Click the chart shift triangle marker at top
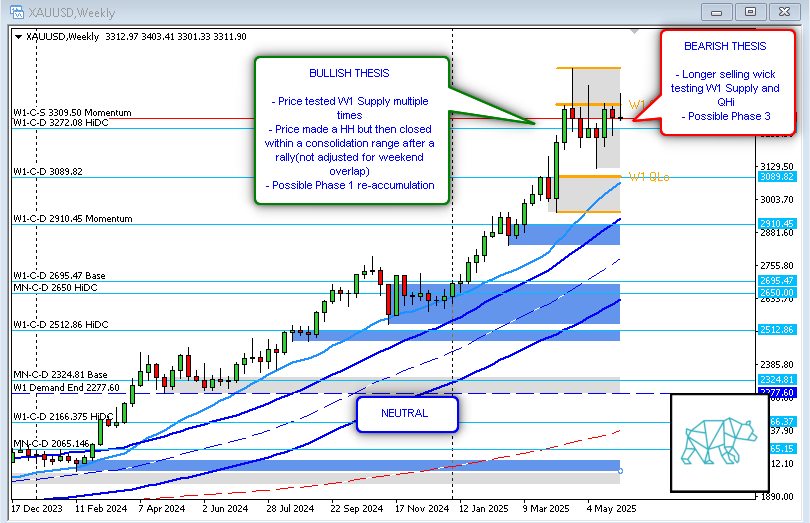The height and width of the screenshot is (523, 810). pyautogui.click(x=636, y=30)
